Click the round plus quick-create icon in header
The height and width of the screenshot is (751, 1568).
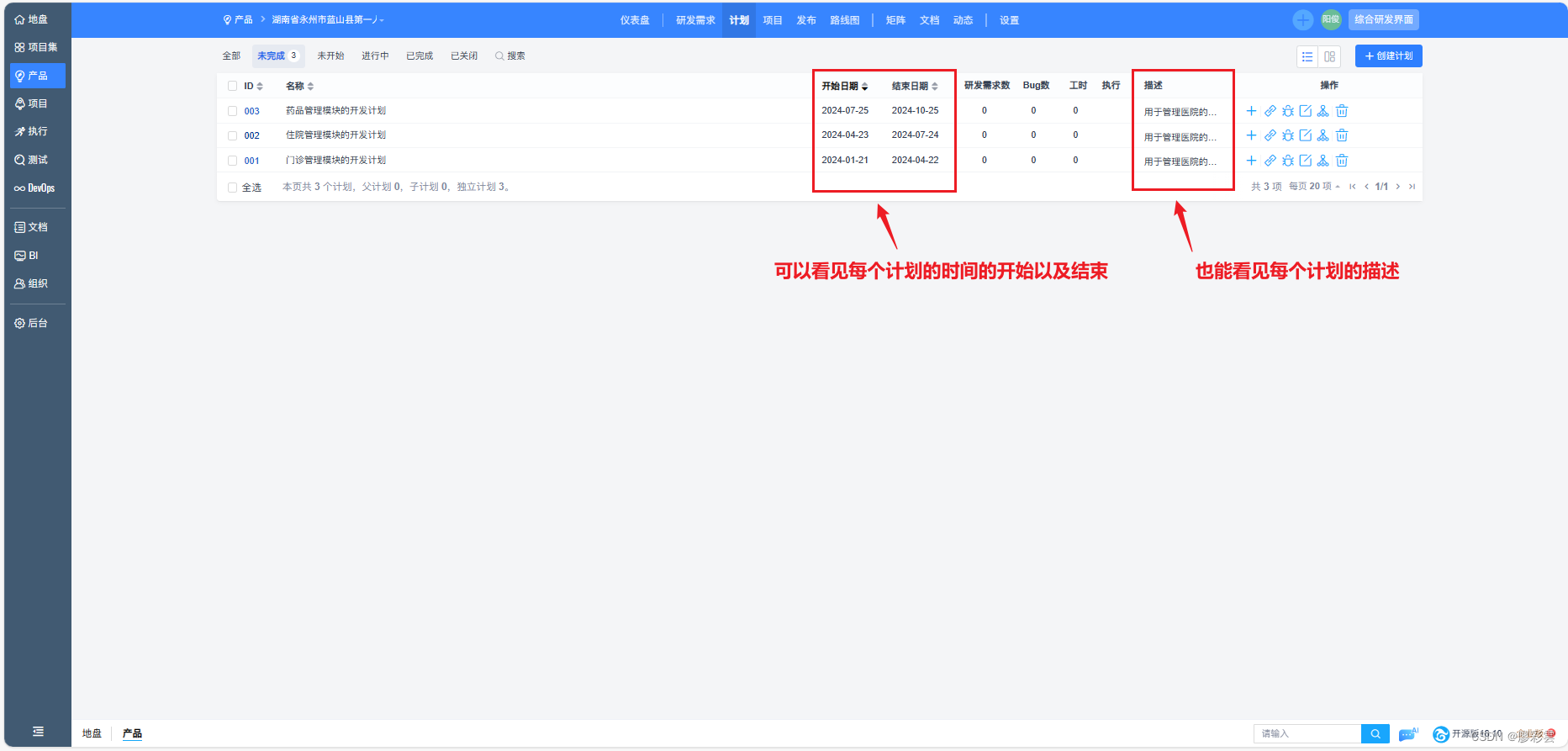click(x=1302, y=19)
